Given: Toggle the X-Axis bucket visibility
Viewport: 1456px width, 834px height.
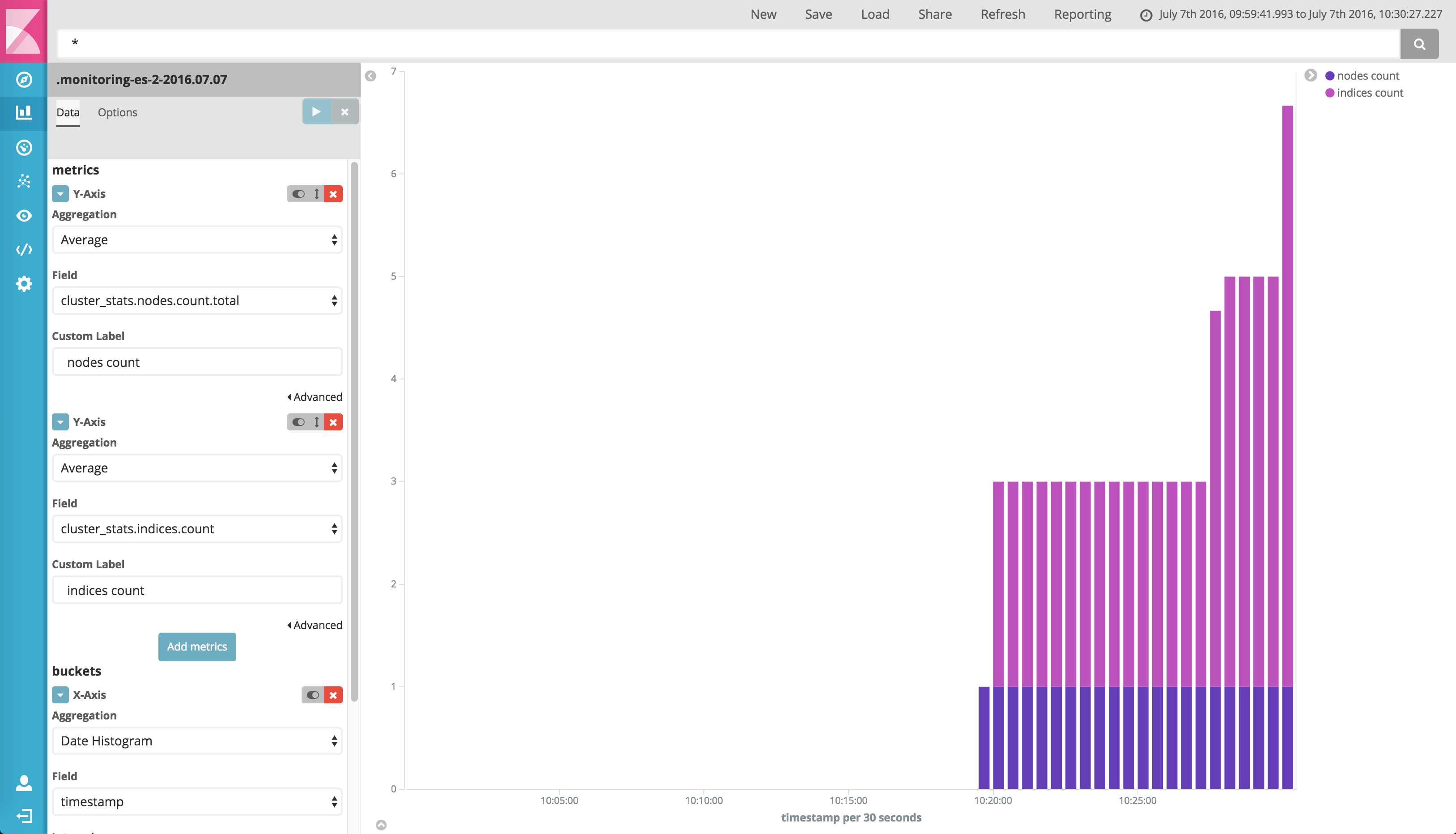Looking at the screenshot, I should coord(313,694).
